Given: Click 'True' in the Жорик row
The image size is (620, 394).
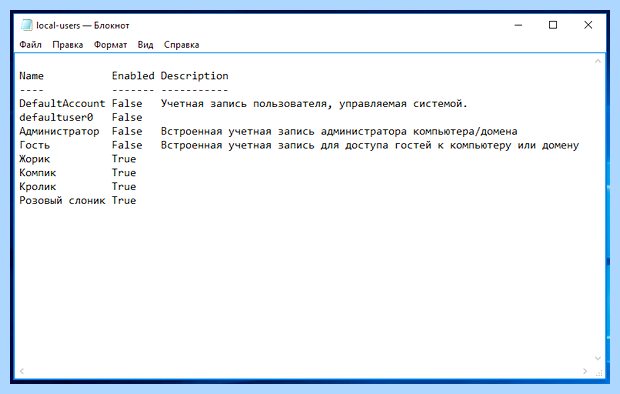Looking at the screenshot, I should pos(124,159).
